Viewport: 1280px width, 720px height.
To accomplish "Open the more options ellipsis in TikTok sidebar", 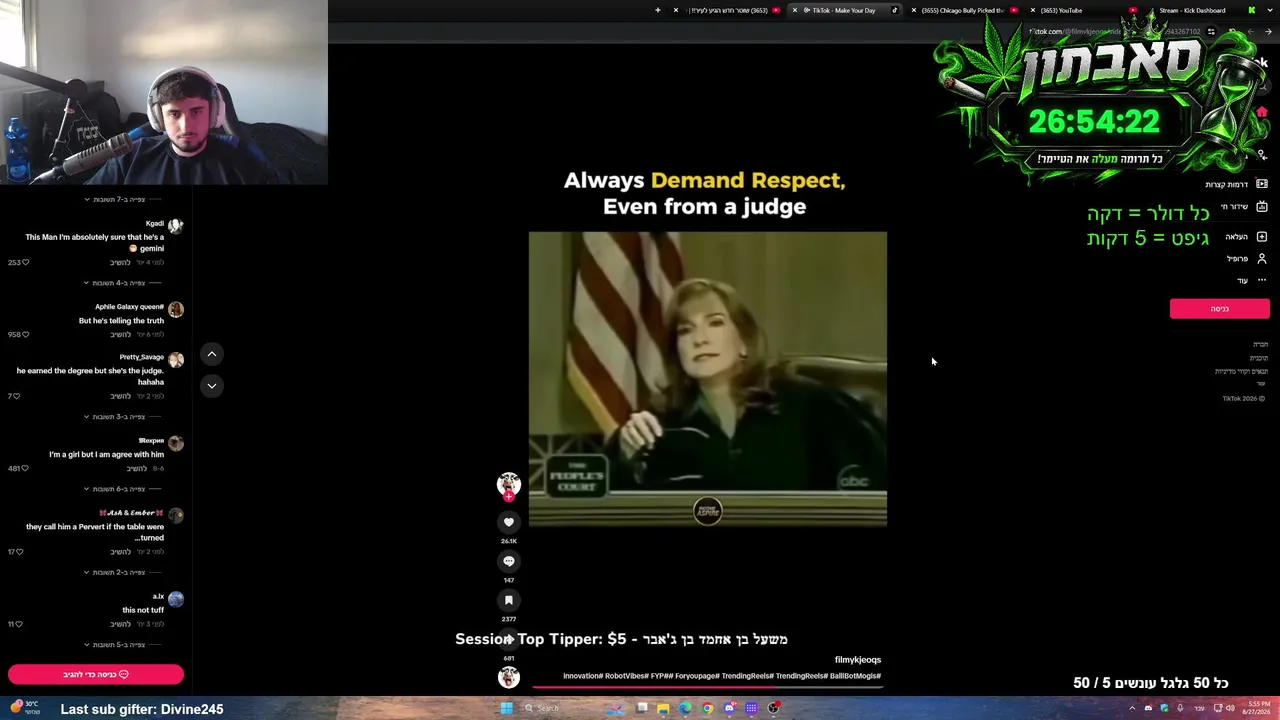I will pyautogui.click(x=1262, y=280).
